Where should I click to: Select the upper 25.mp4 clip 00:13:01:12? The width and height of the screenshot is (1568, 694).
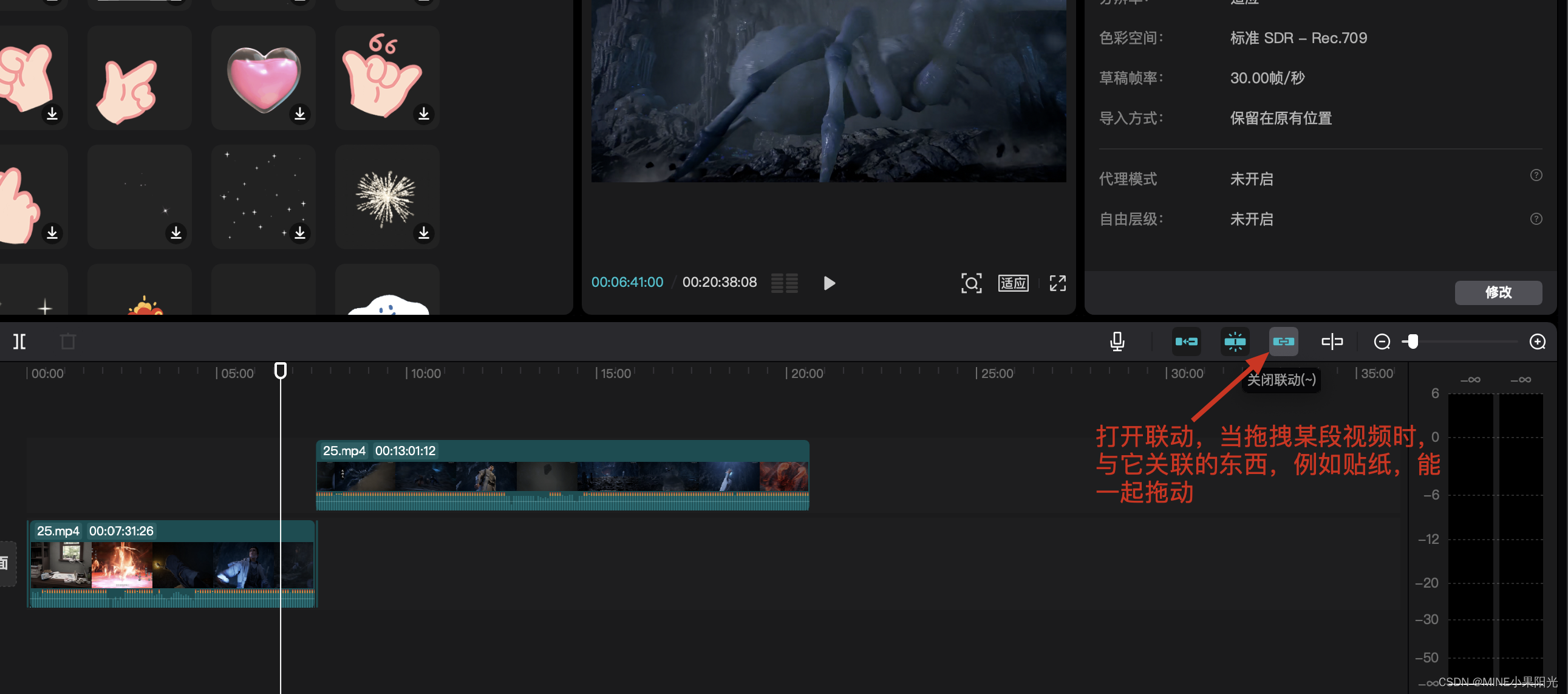point(562,475)
